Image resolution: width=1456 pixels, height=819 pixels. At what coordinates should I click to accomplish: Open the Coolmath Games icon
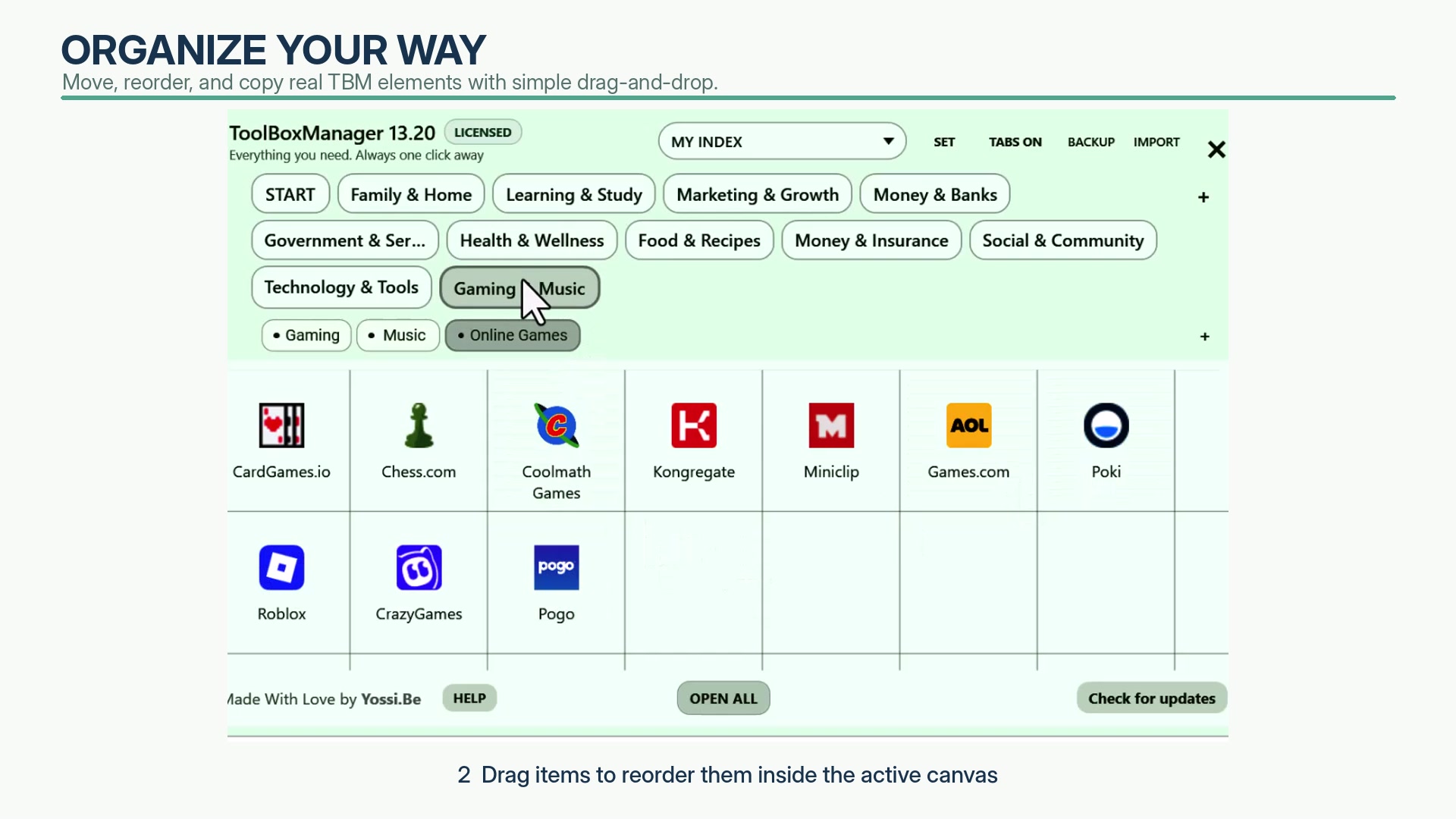(x=557, y=425)
